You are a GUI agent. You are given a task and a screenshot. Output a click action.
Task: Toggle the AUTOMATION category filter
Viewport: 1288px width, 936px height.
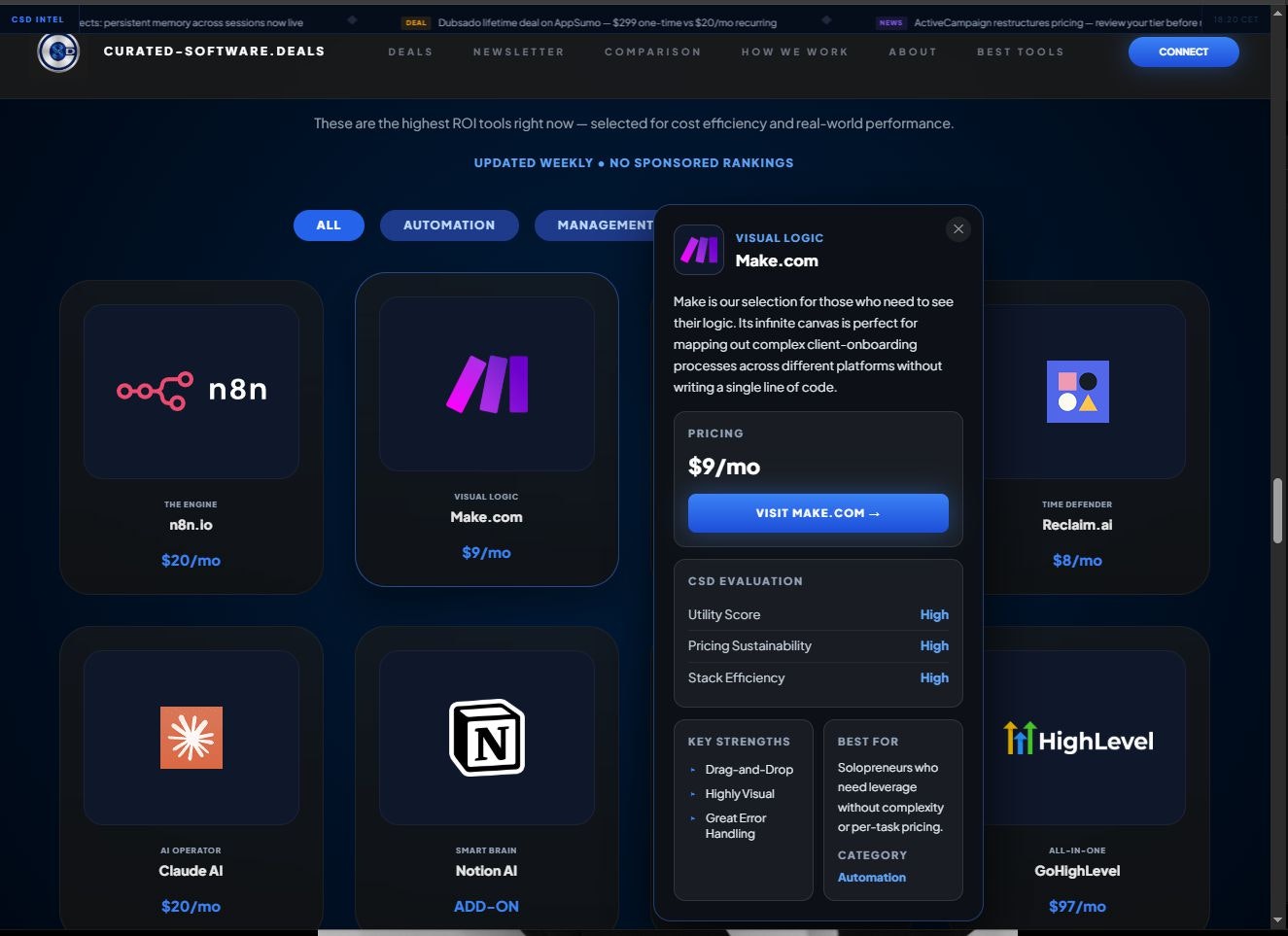click(x=449, y=225)
